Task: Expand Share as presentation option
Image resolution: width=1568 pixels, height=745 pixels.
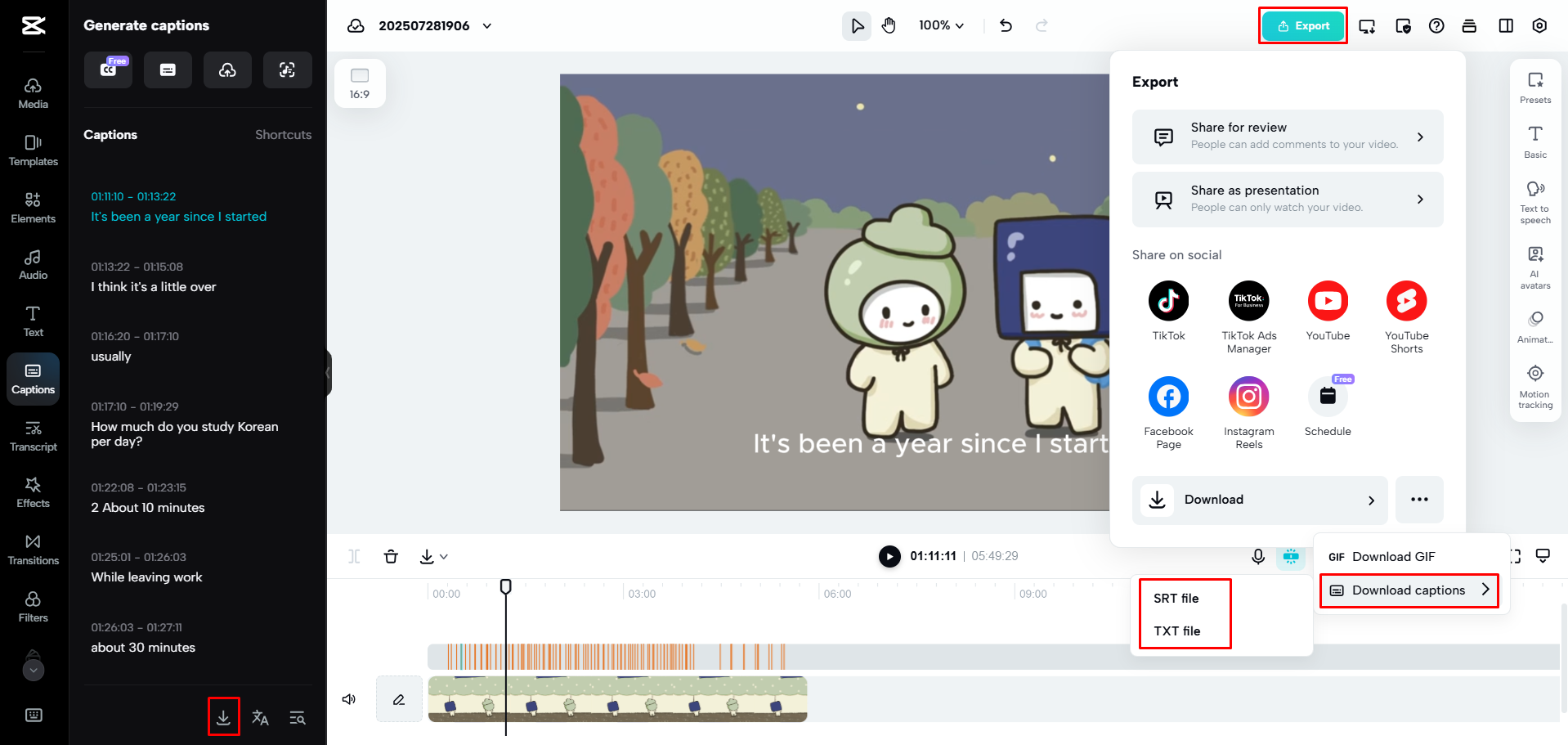Action: tap(1288, 199)
